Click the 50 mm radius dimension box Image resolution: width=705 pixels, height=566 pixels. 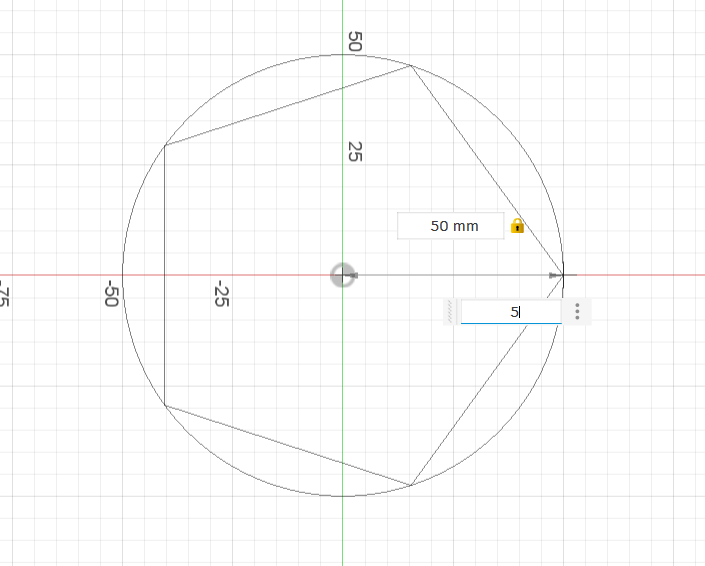pyautogui.click(x=454, y=226)
